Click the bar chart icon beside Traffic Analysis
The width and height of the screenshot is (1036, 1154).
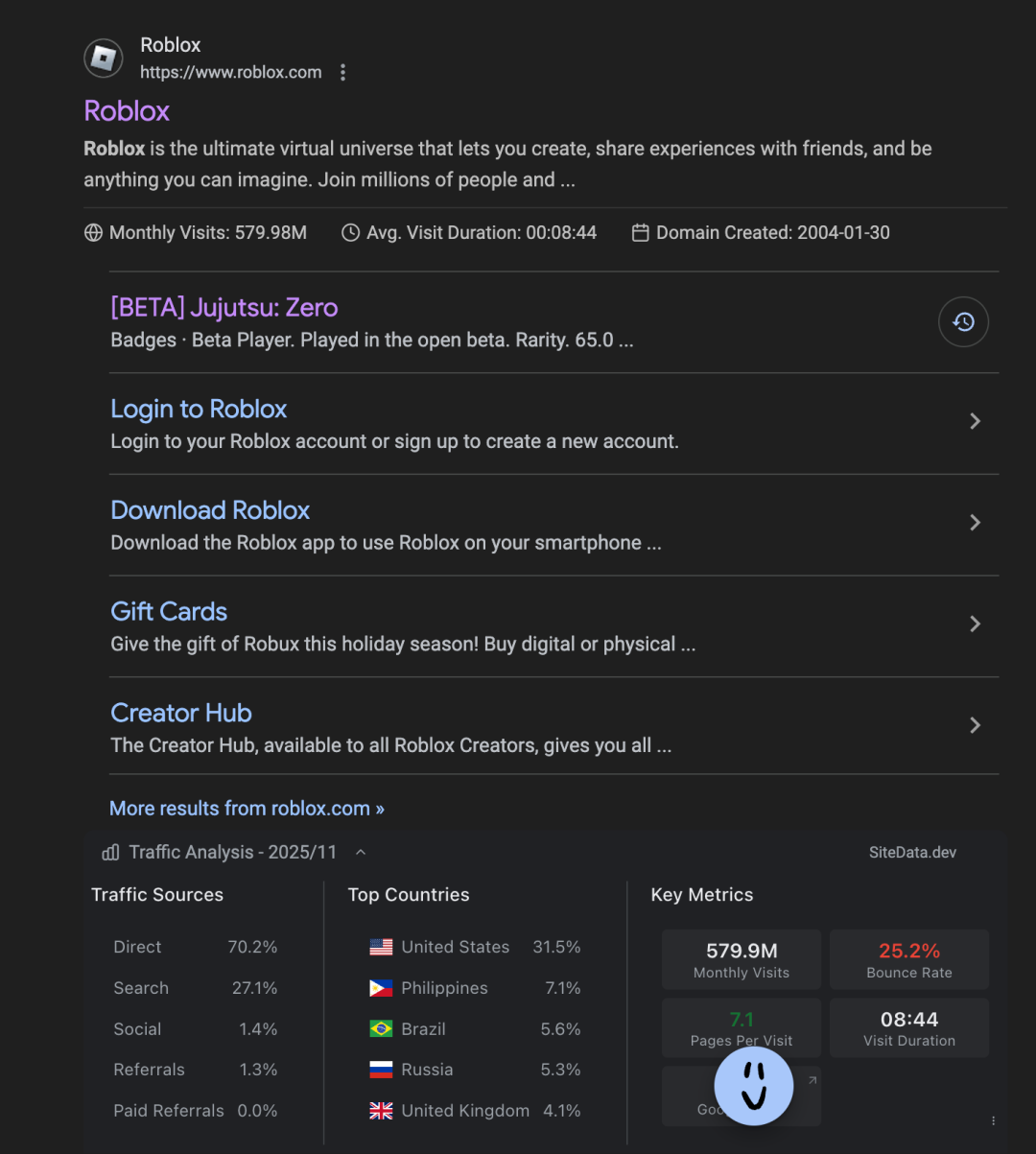pyautogui.click(x=110, y=852)
